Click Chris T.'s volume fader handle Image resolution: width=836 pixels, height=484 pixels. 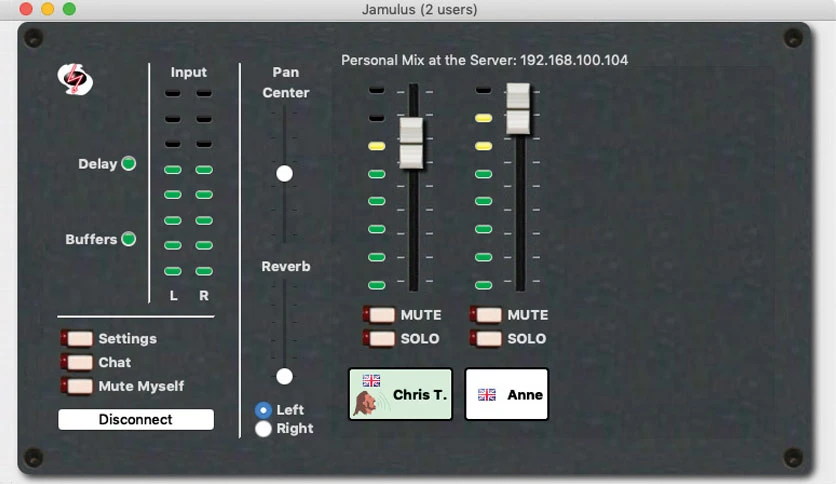pos(412,143)
